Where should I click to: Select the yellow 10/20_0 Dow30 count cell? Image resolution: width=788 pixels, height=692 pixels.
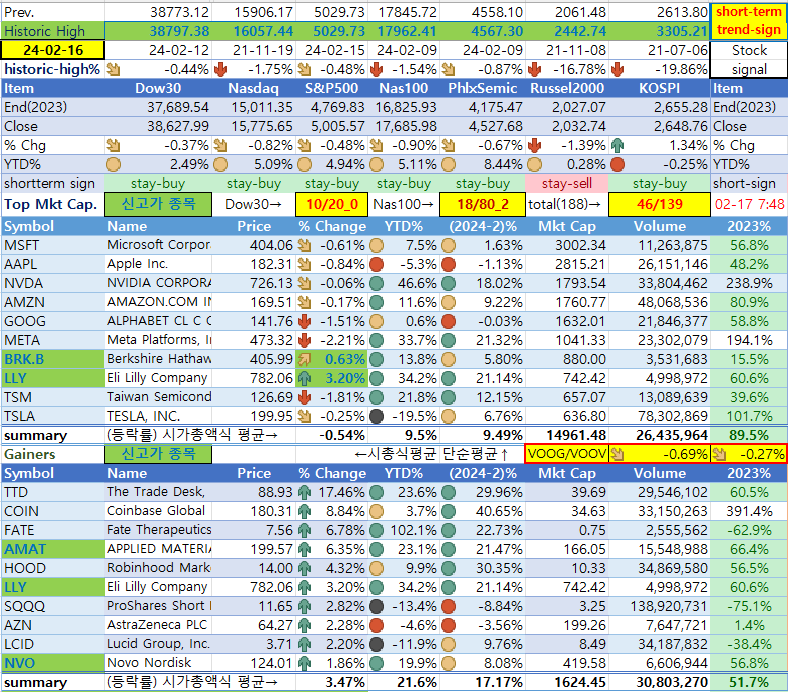332,205
